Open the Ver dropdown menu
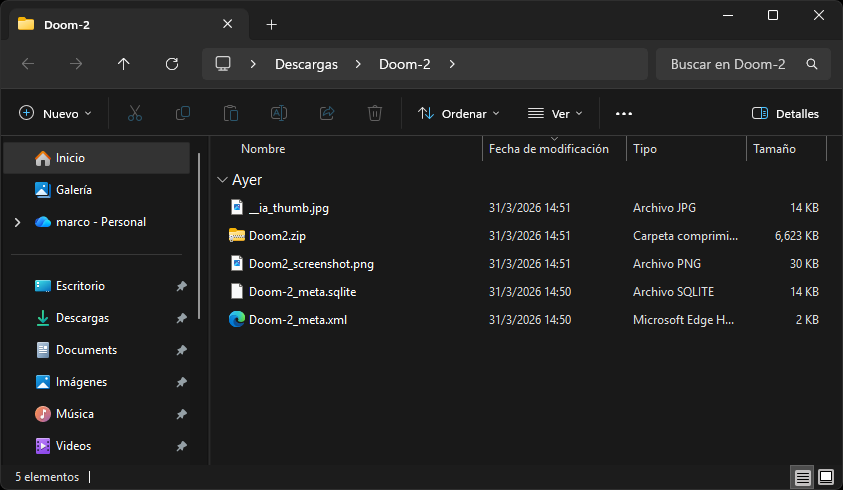 click(555, 114)
